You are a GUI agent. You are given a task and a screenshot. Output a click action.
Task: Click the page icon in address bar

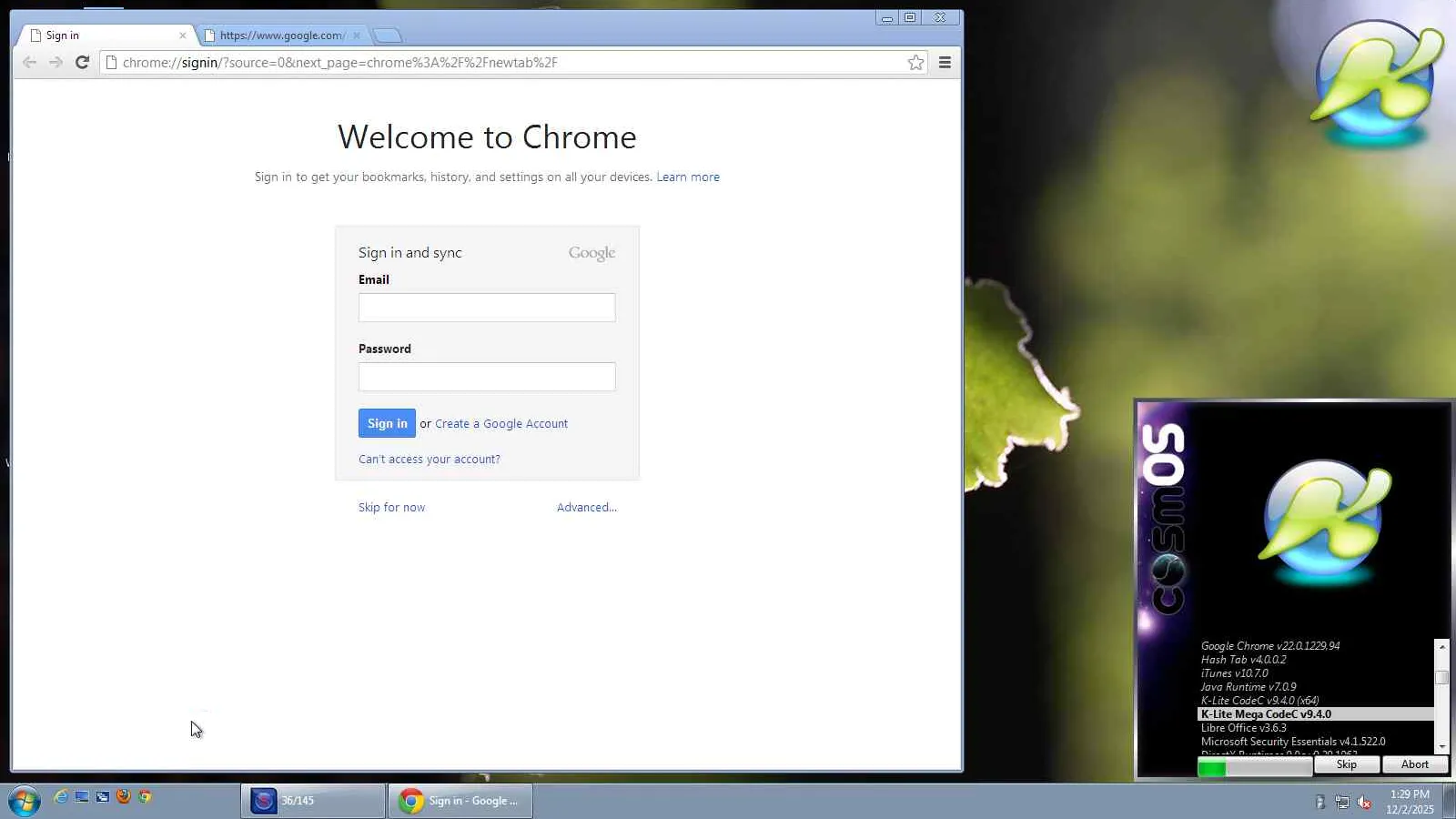111,62
